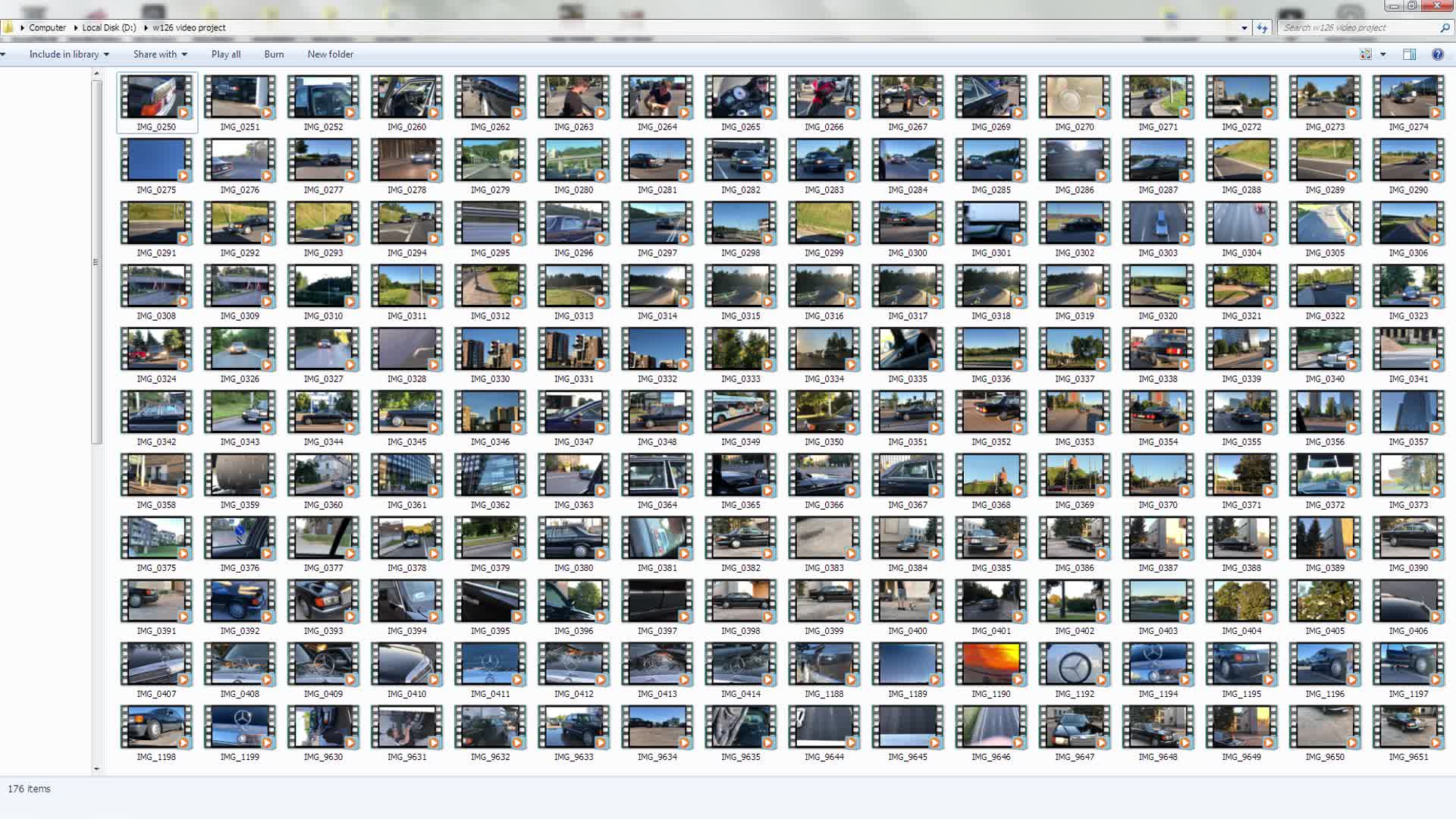The image size is (1456, 819).
Task: Select video file IMG_0359
Action: coord(240,481)
